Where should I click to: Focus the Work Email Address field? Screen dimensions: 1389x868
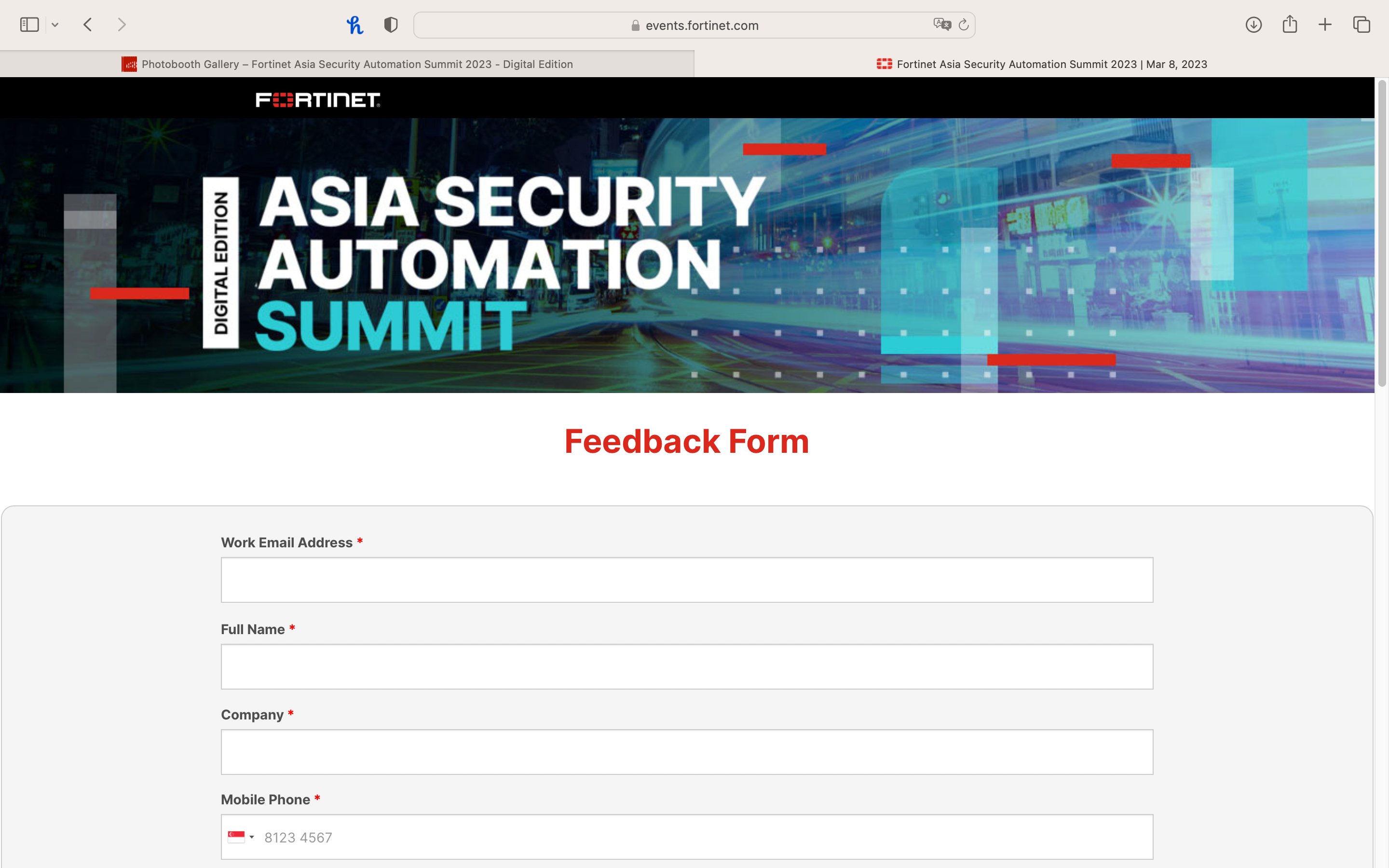pos(687,580)
